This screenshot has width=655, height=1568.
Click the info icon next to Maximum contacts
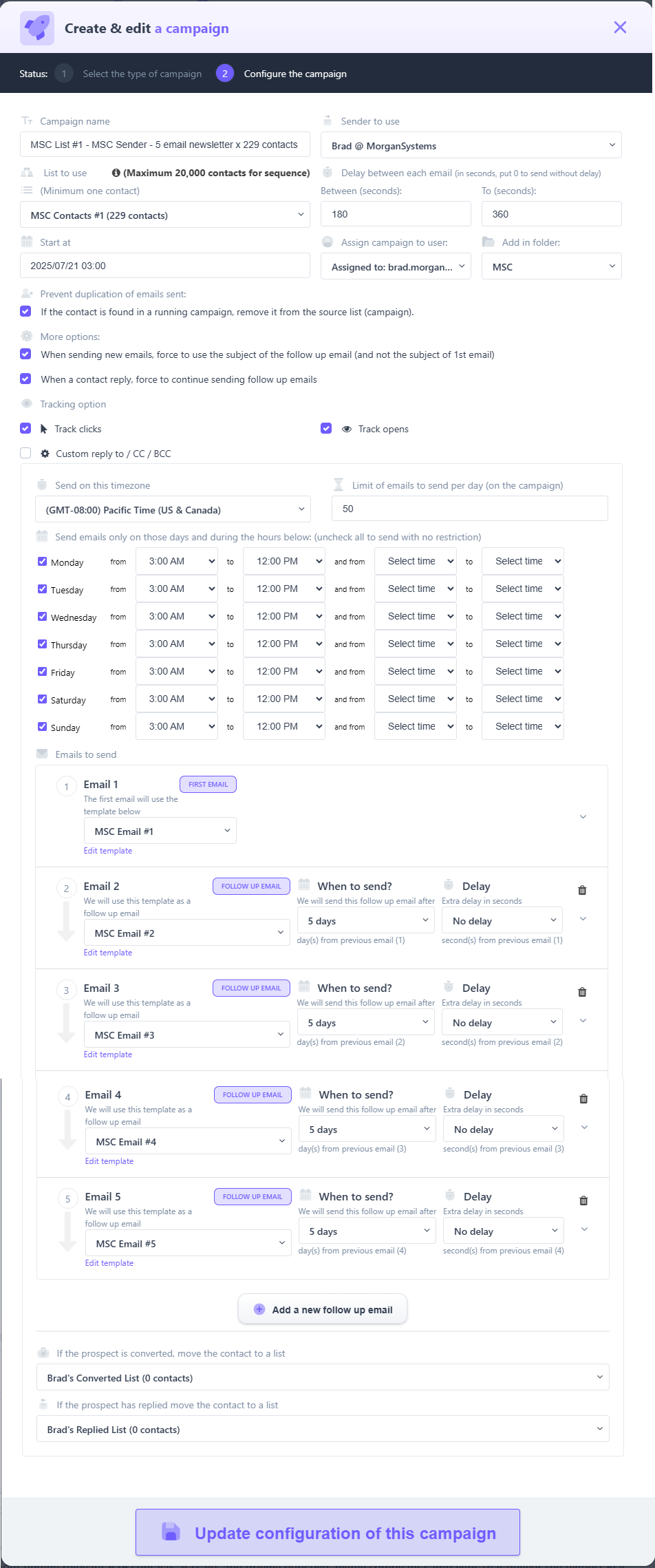116,173
